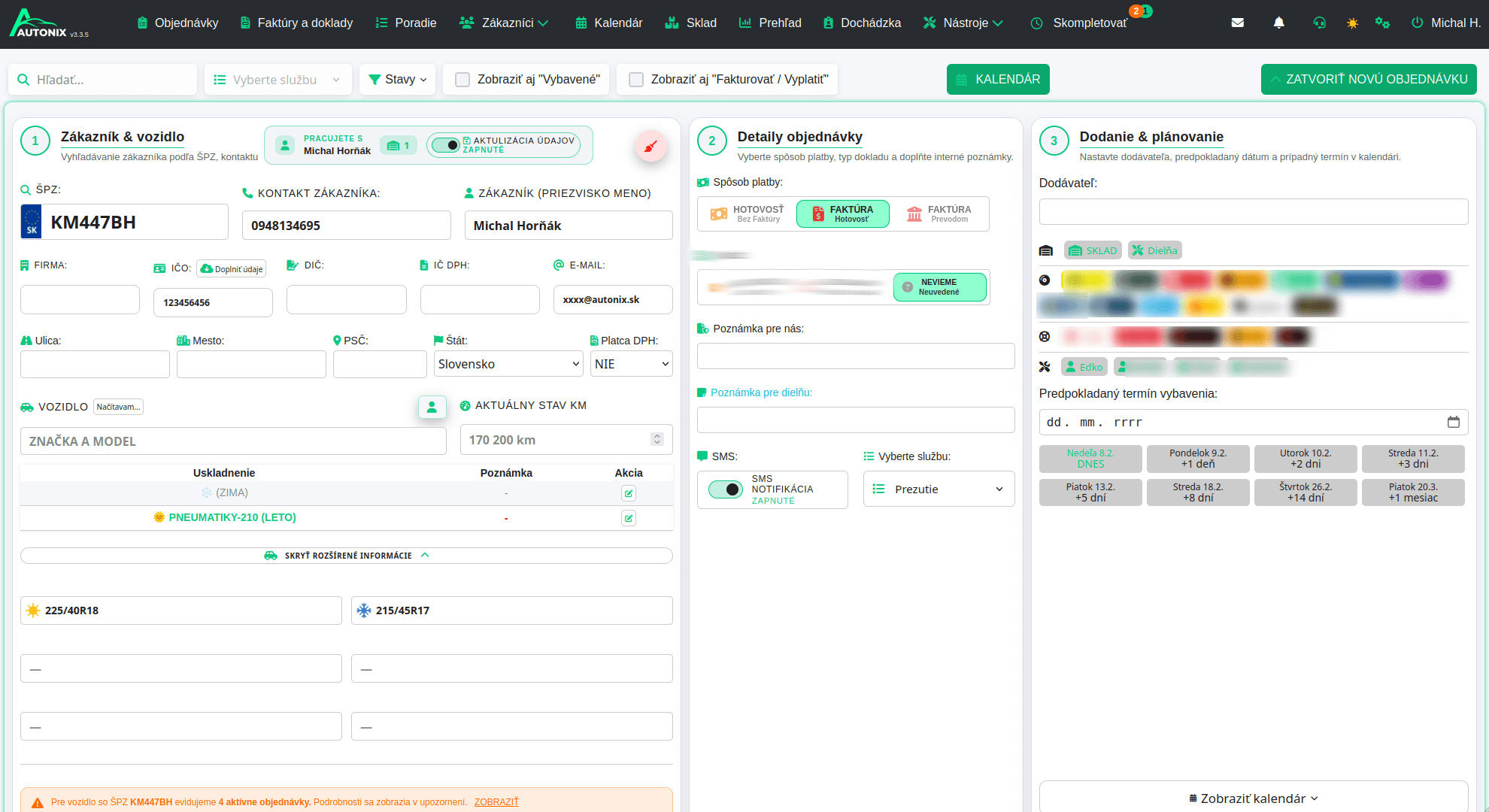Click the headset support icon
Screen dimensions: 1489x812
coord(1319,23)
